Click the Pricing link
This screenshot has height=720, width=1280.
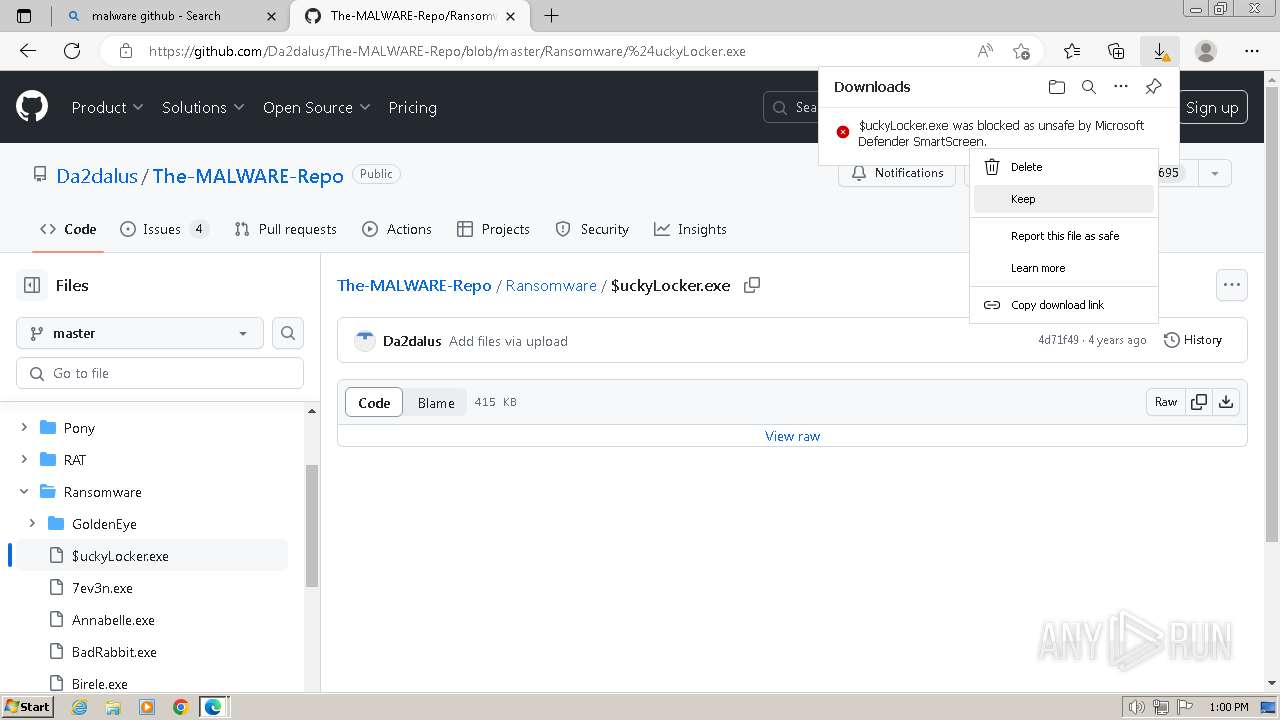[x=412, y=107]
